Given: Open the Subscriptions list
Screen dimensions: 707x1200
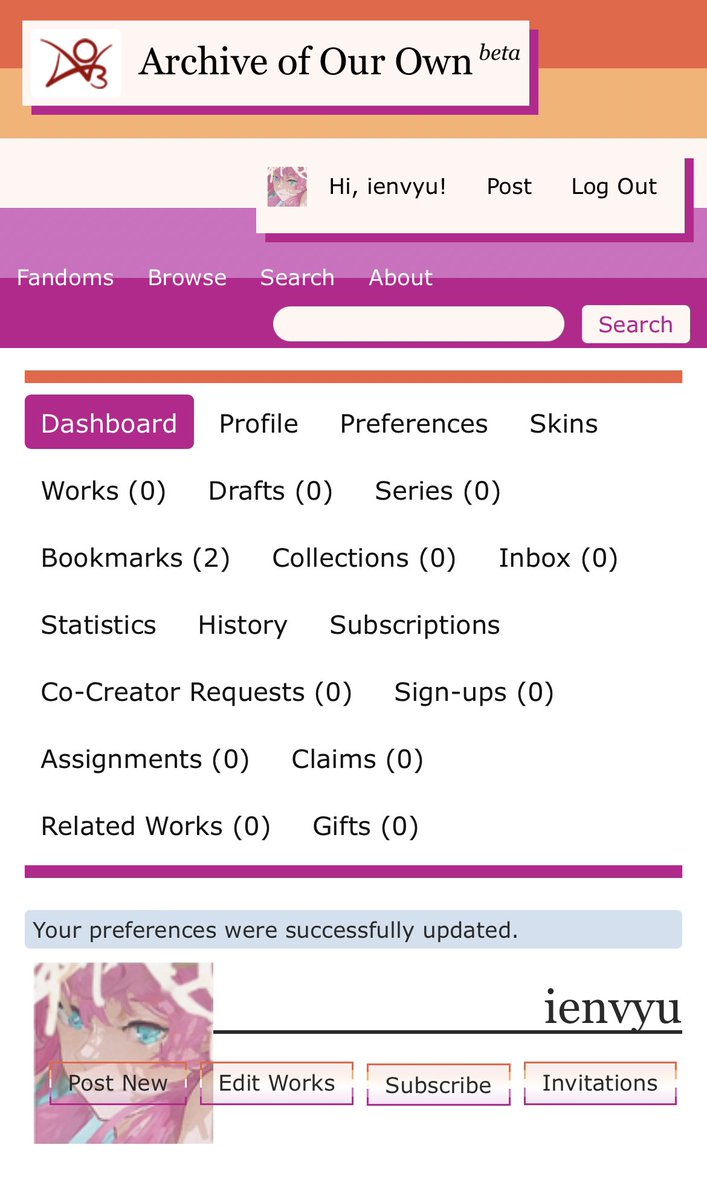Looking at the screenshot, I should [x=415, y=625].
